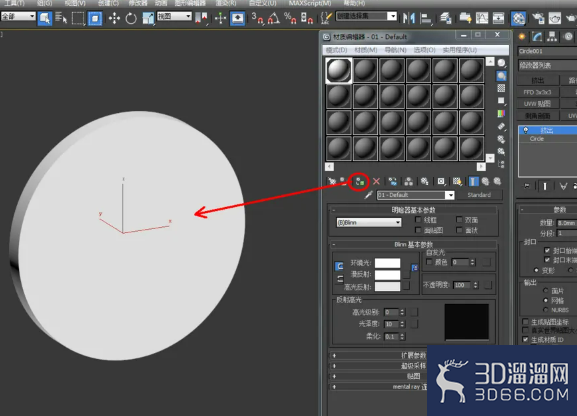This screenshot has height=416, width=577.
Task: Enable self-illumination 颜色 checkbox
Action: pyautogui.click(x=429, y=262)
